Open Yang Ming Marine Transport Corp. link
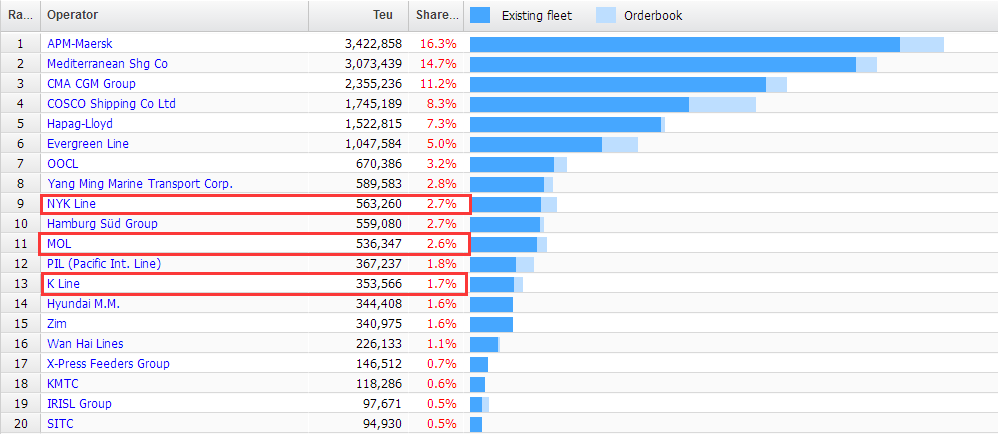The image size is (998, 434). [x=140, y=184]
